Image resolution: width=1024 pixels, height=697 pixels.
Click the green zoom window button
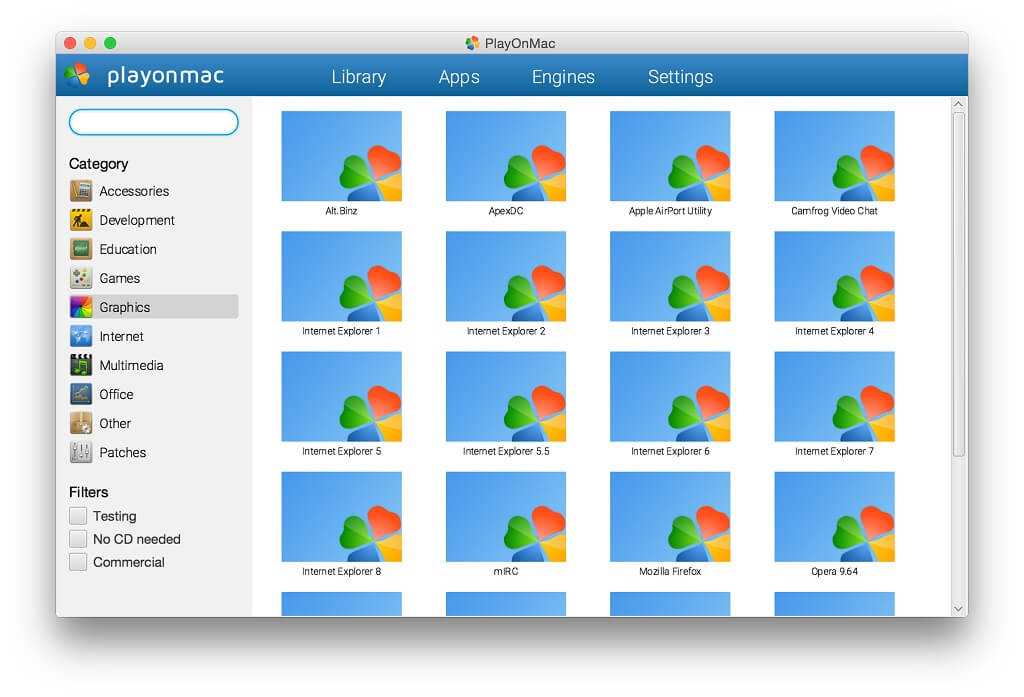pyautogui.click(x=110, y=43)
